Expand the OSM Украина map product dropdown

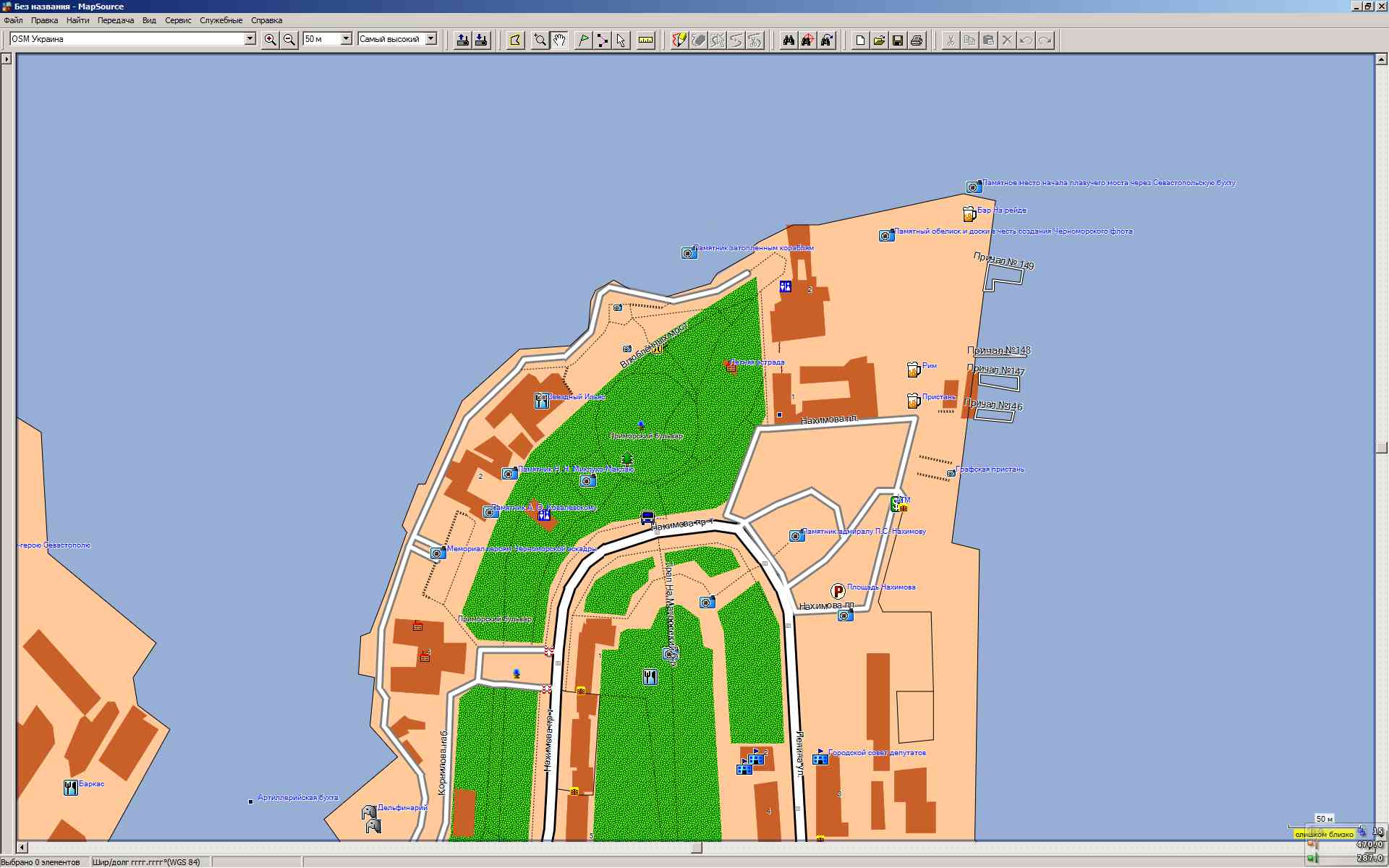[x=250, y=39]
